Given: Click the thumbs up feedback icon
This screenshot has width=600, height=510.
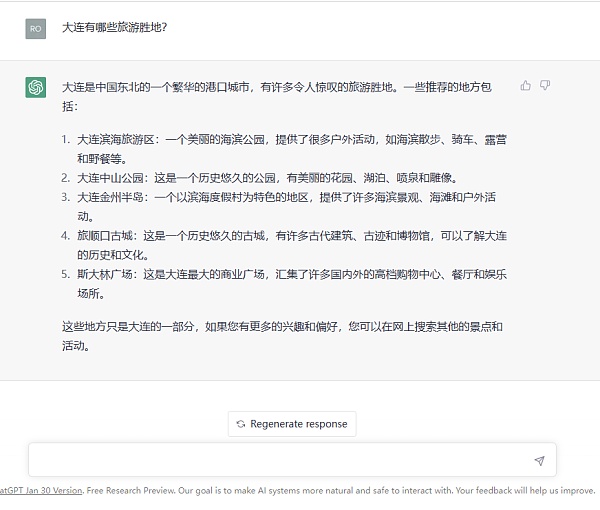Looking at the screenshot, I should tap(526, 86).
